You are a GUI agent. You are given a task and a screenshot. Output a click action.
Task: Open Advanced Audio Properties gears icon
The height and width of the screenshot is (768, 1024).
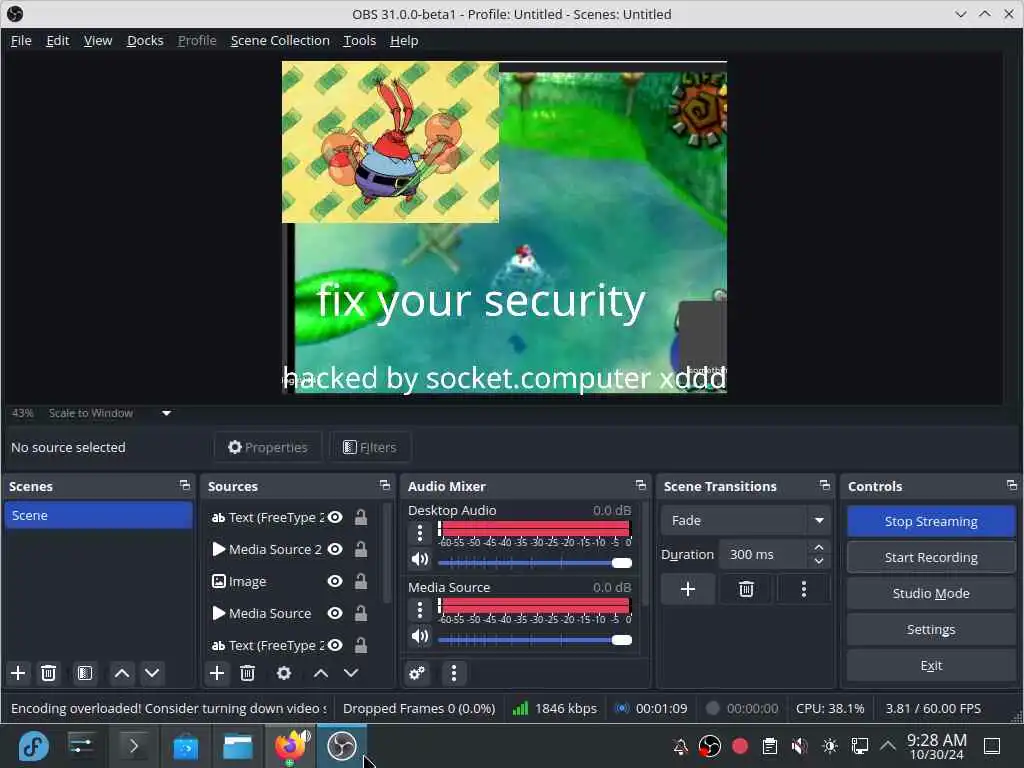coord(417,673)
